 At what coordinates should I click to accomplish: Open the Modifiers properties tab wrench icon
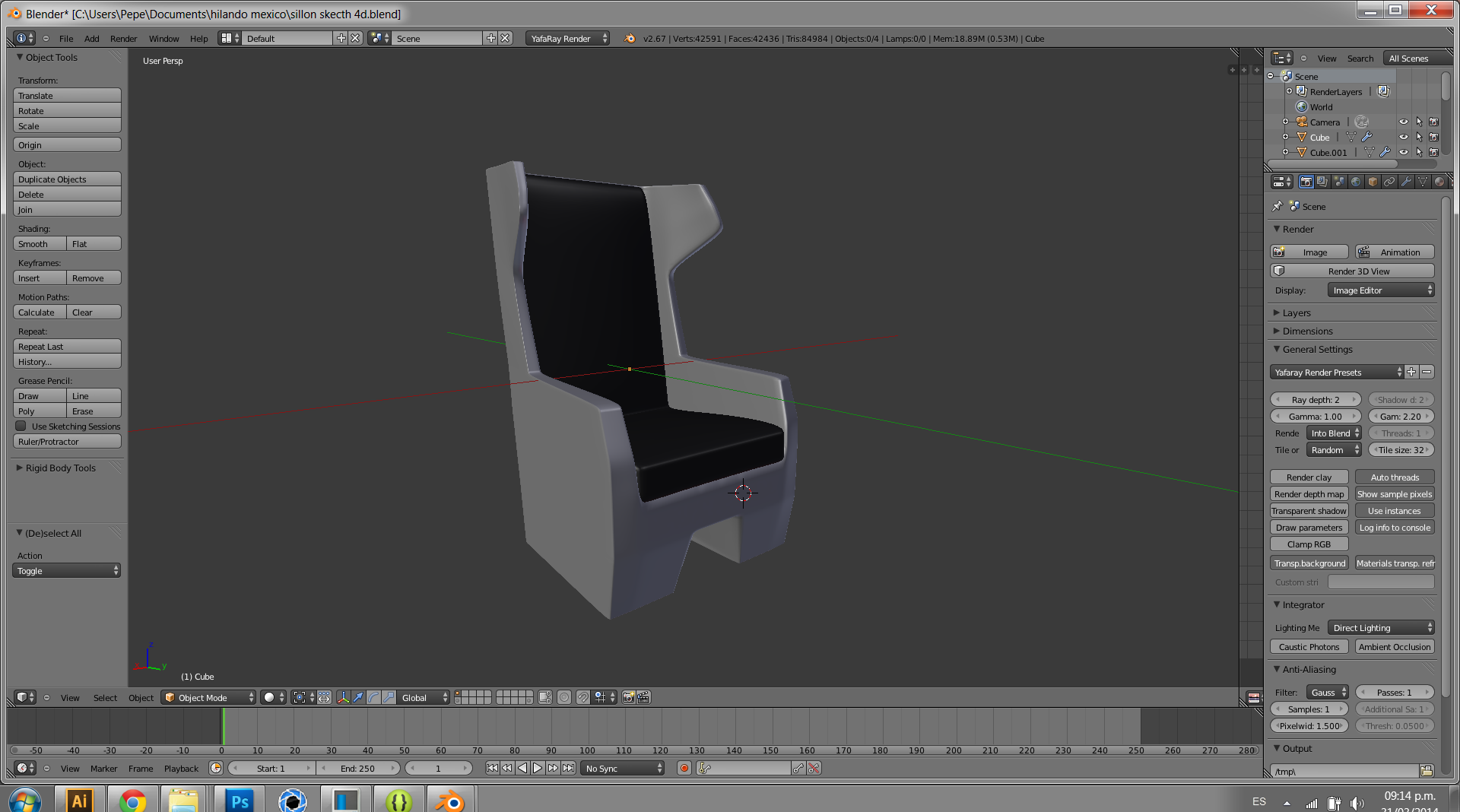(1406, 182)
